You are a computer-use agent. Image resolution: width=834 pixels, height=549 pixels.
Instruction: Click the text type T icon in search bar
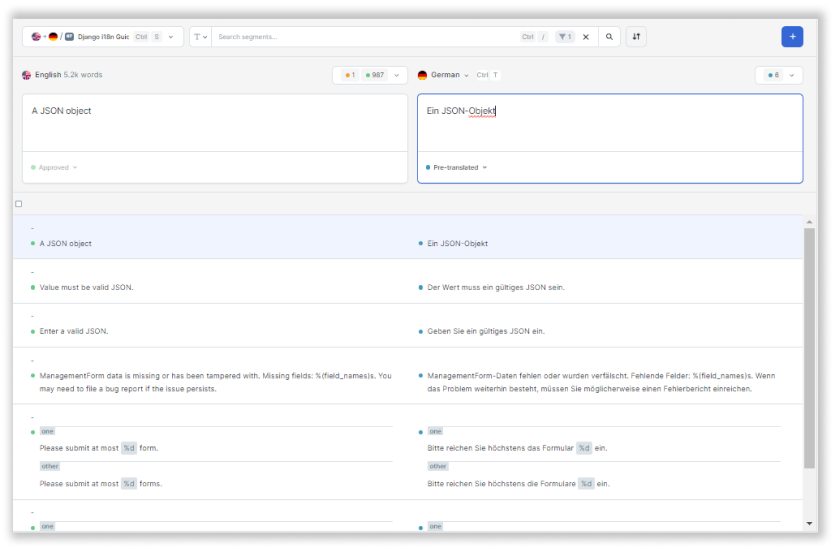point(200,37)
